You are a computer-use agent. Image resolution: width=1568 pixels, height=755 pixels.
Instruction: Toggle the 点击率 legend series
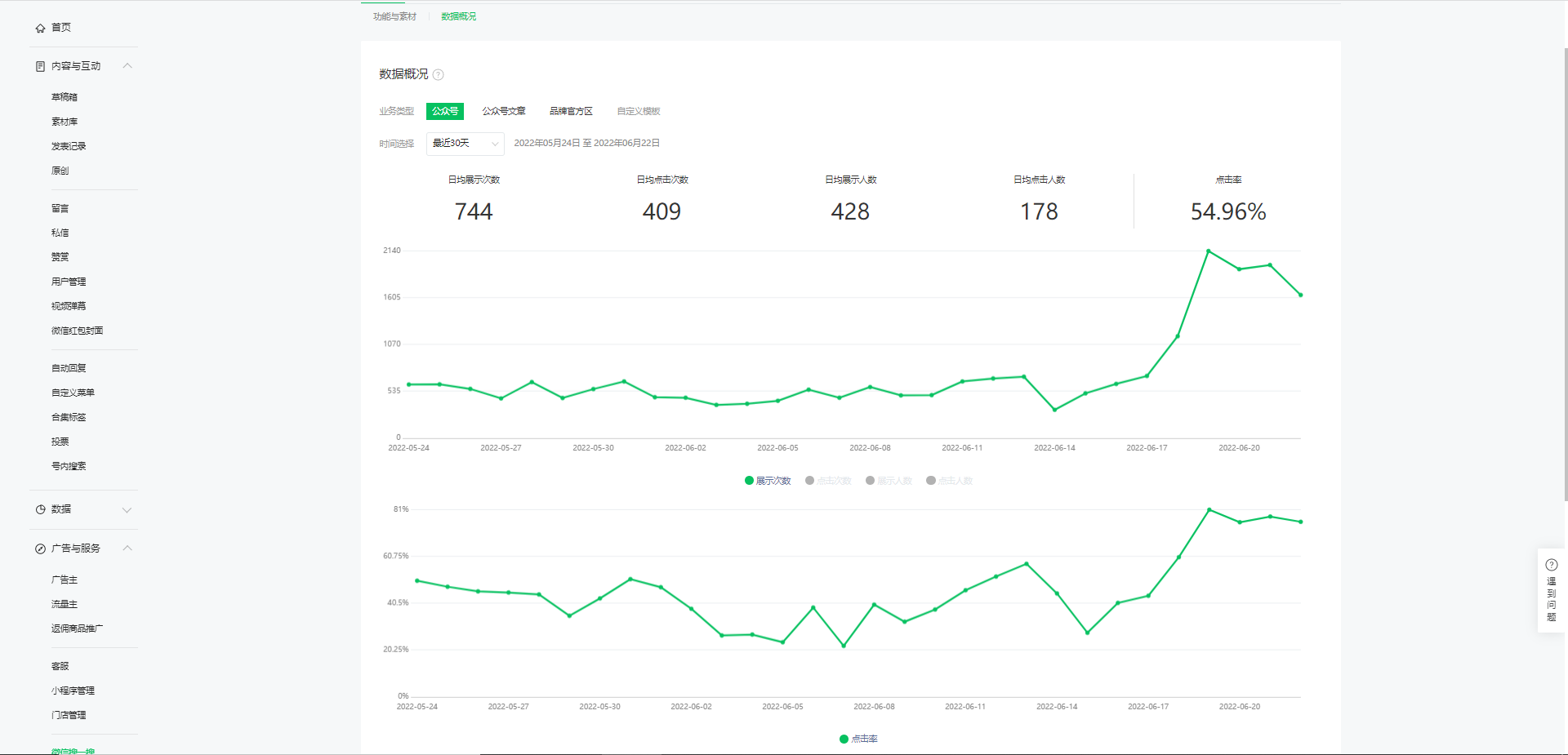point(858,739)
